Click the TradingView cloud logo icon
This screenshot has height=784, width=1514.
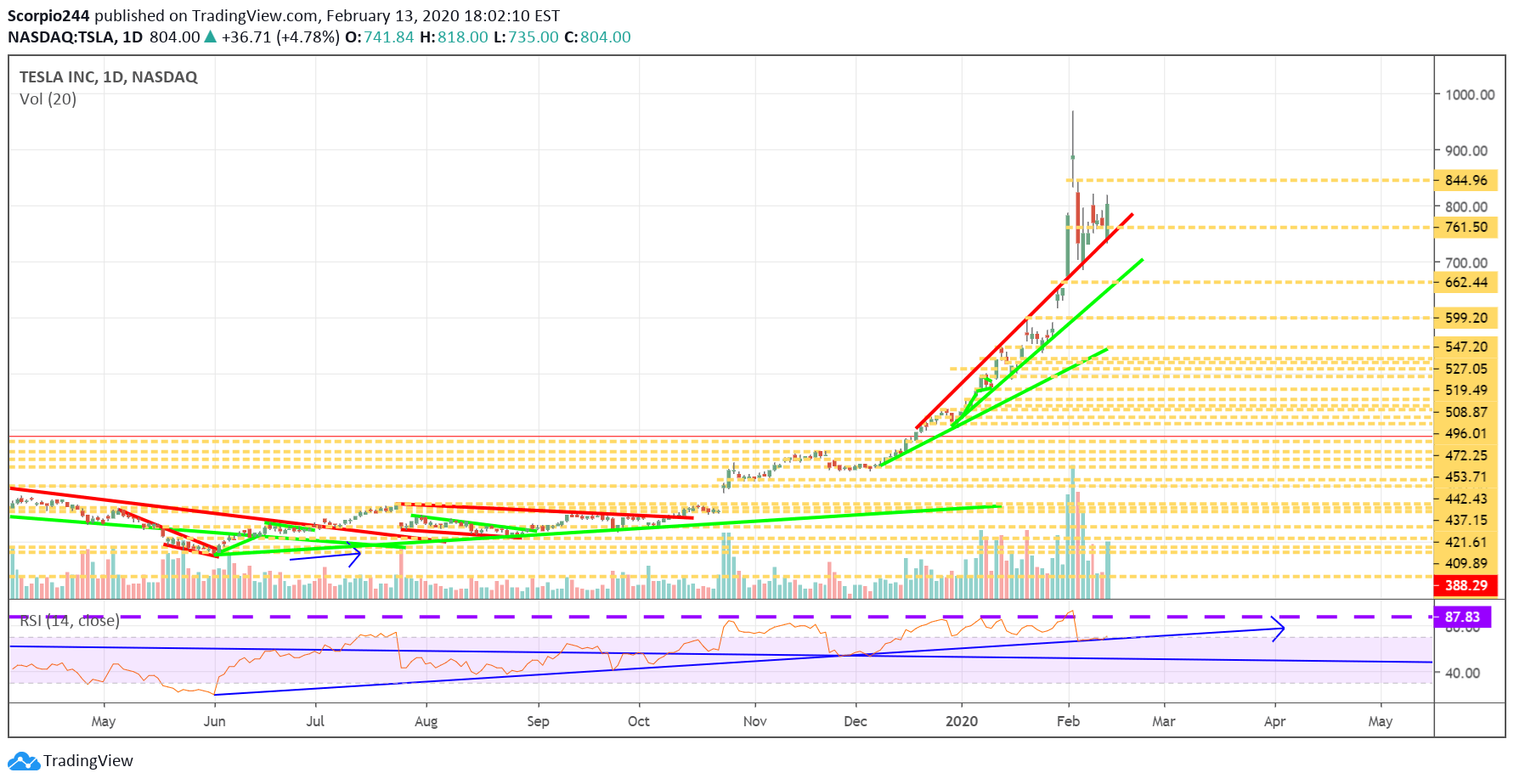tap(24, 761)
